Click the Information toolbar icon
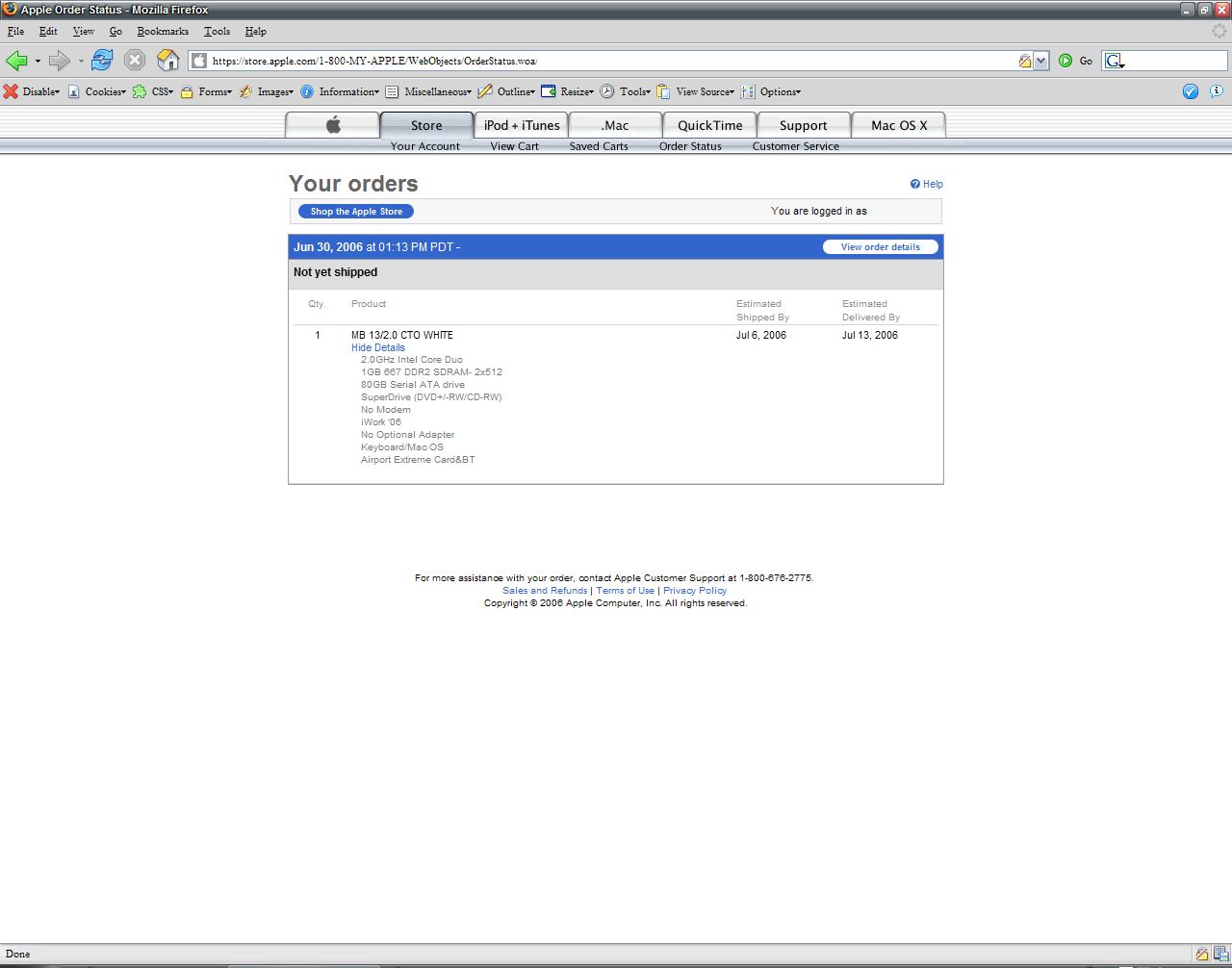Image resolution: width=1232 pixels, height=968 pixels. click(307, 91)
